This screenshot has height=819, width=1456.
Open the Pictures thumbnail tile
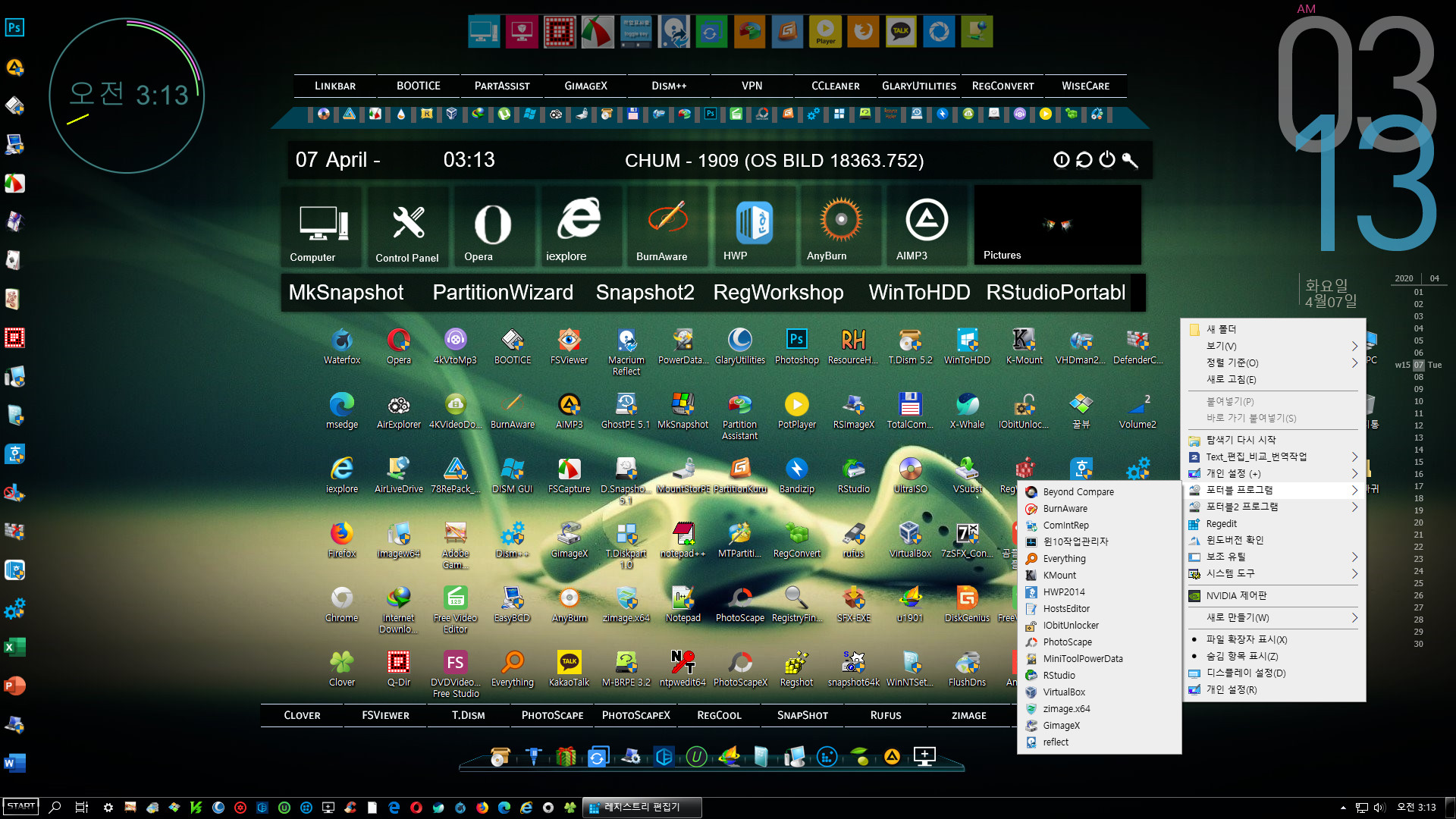coord(1057,225)
